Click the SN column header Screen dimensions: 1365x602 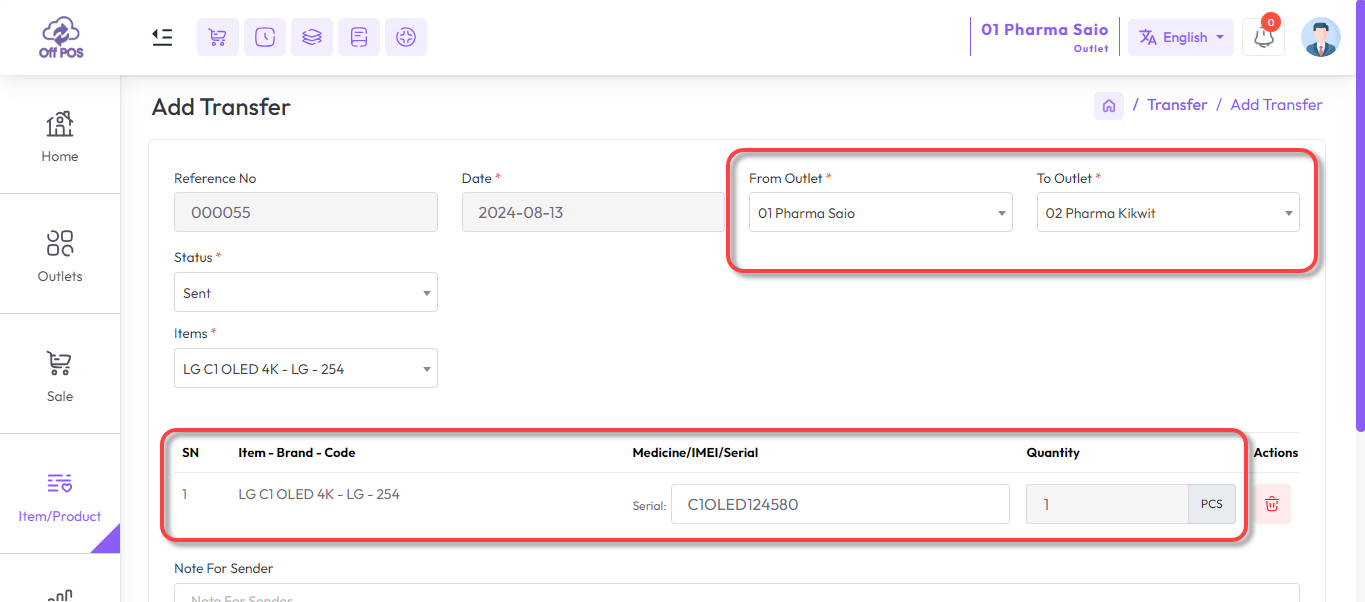[190, 453]
